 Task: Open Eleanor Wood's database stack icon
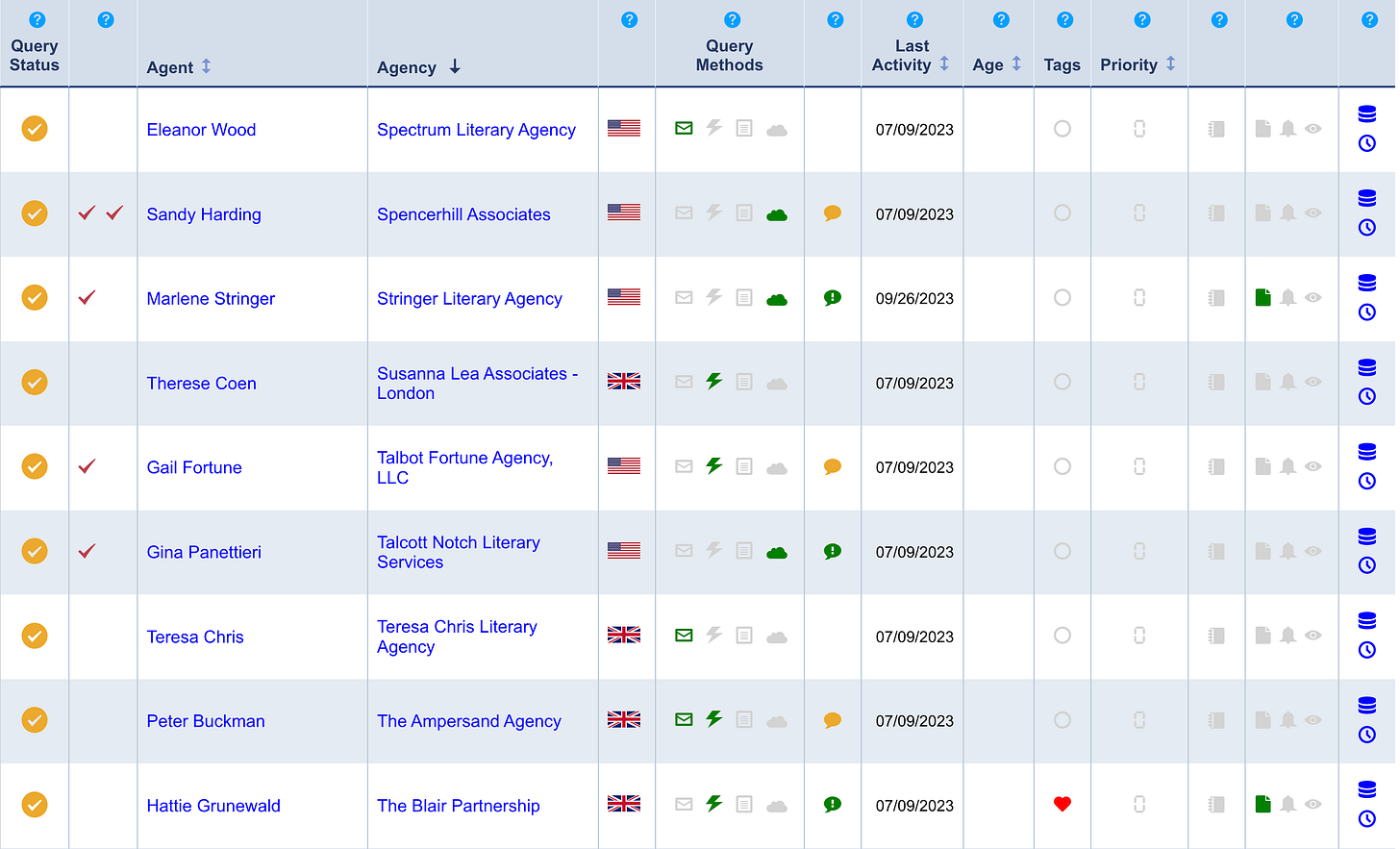1366,114
